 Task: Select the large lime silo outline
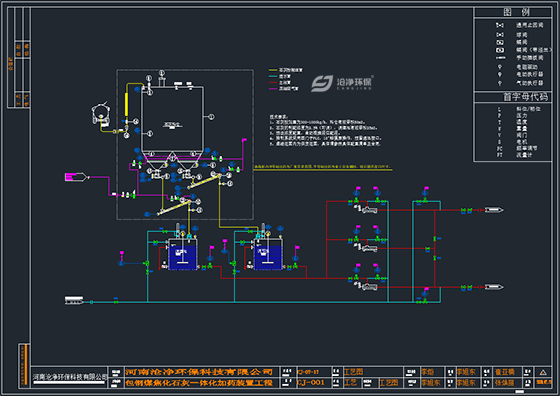[x=172, y=120]
